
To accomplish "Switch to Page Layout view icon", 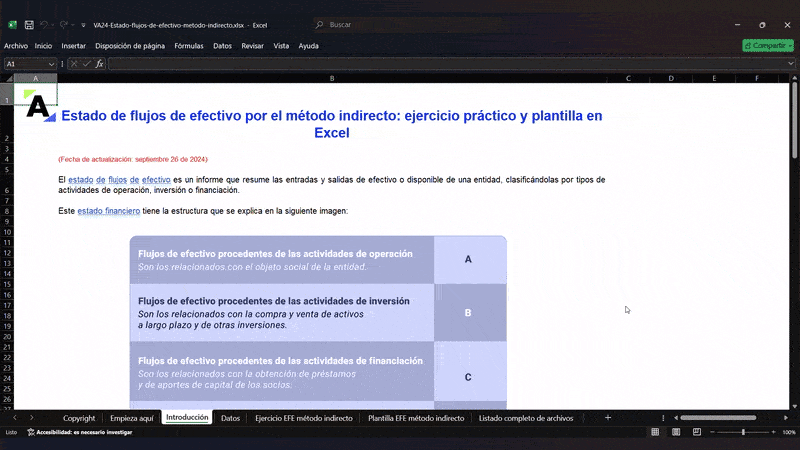I will pyautogui.click(x=676, y=432).
